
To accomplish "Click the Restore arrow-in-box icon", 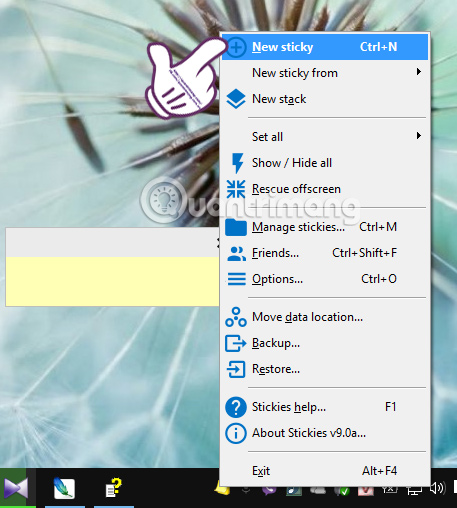I will (x=236, y=369).
